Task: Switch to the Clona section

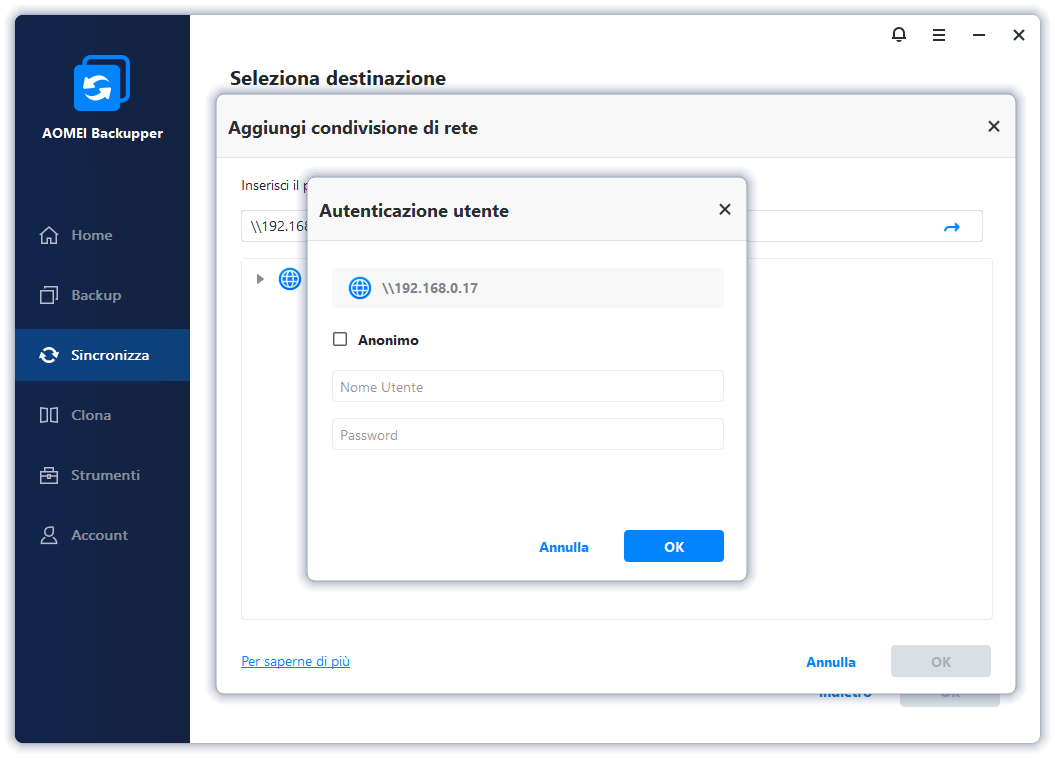Action: (x=90, y=415)
